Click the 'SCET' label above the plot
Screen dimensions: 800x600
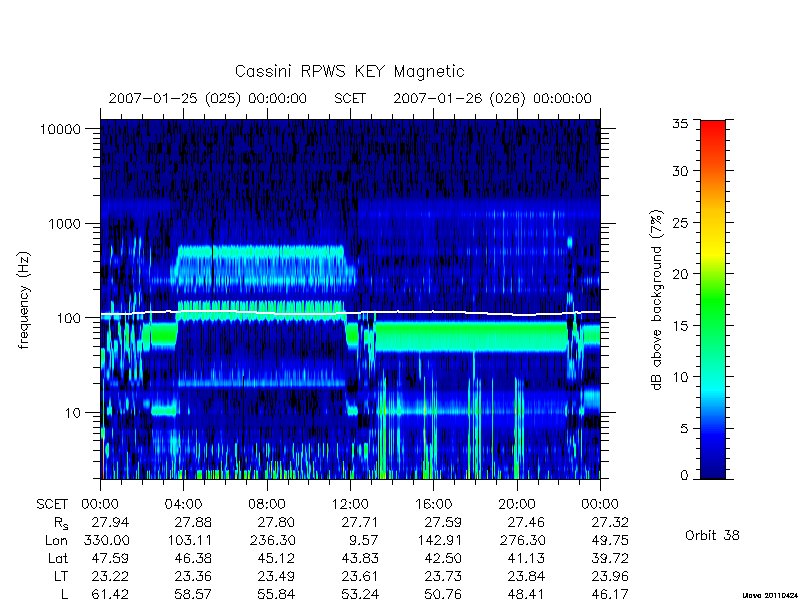tap(350, 98)
